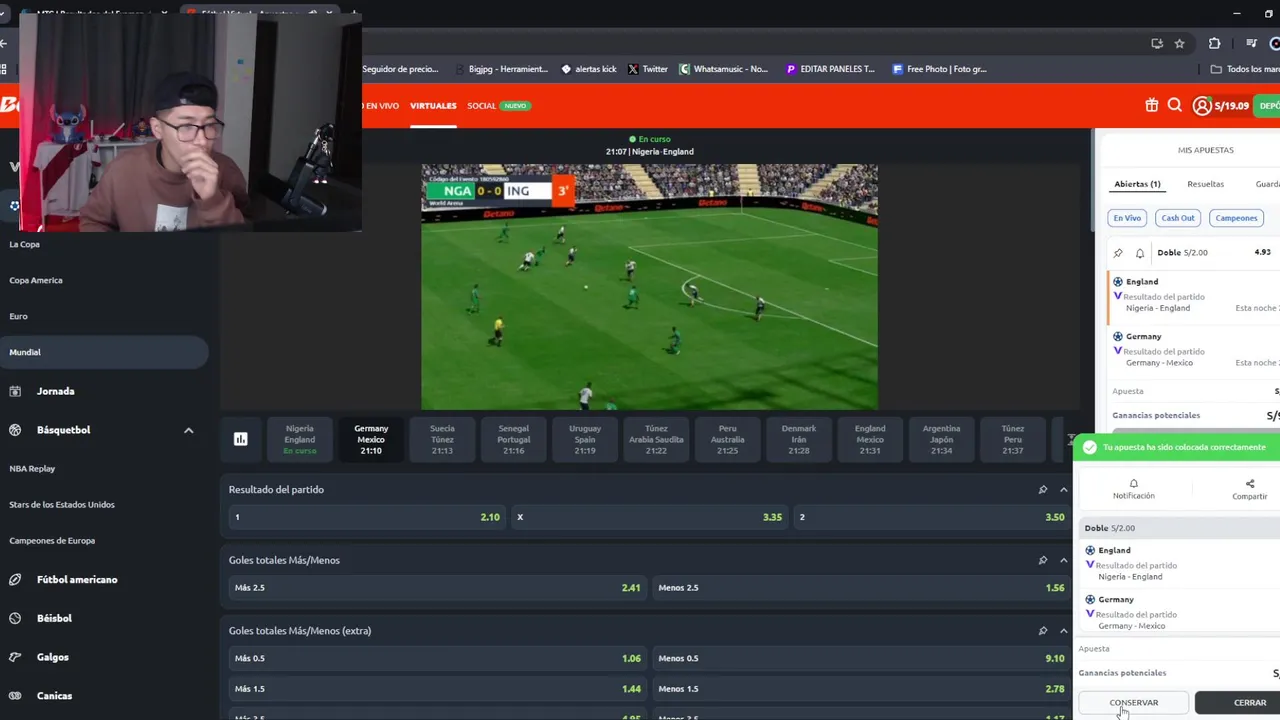Switch to the SOCIAL tab
Viewport: 1280px width, 720px height.
pyautogui.click(x=481, y=105)
